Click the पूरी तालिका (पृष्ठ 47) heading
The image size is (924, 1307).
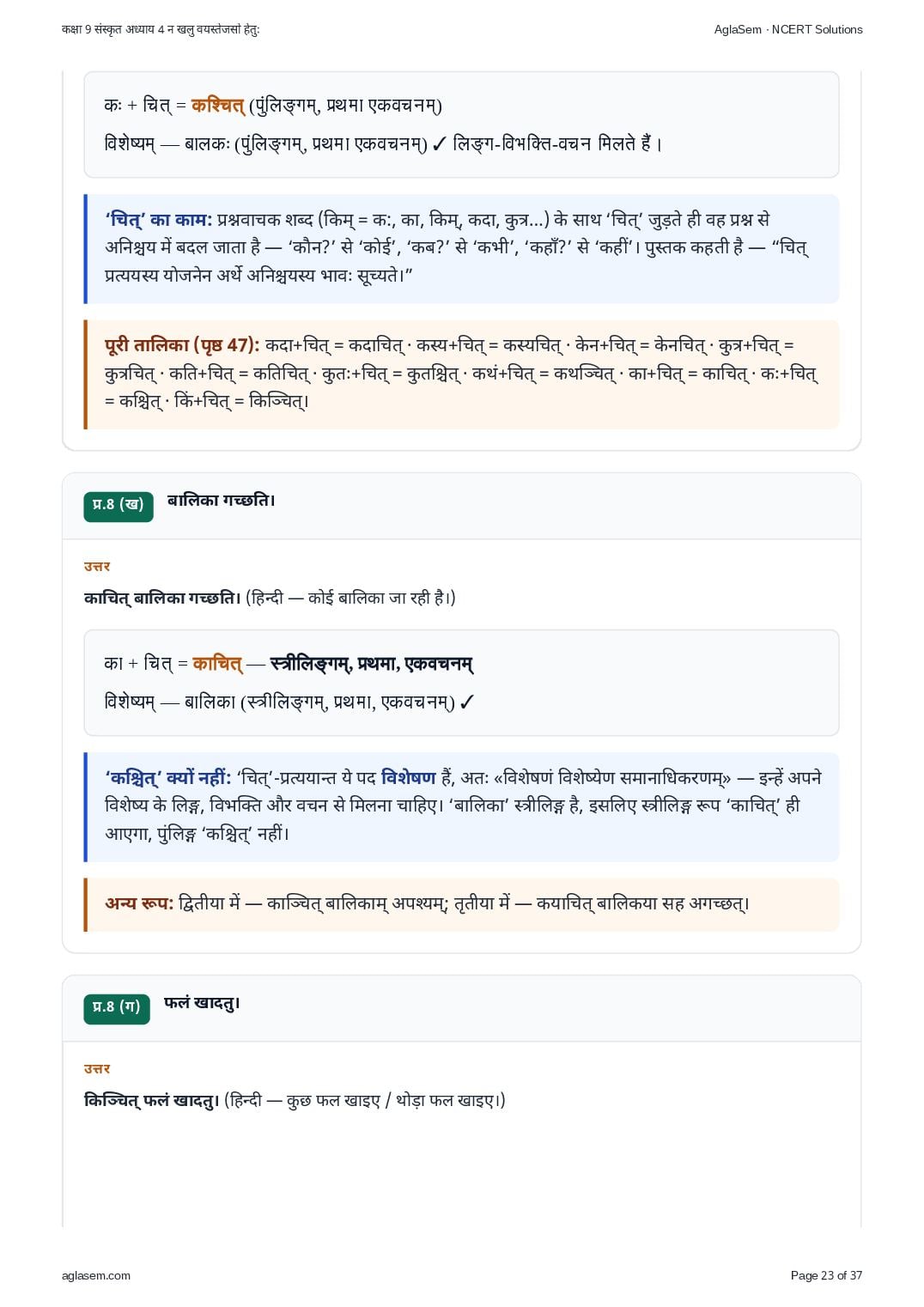pos(182,345)
